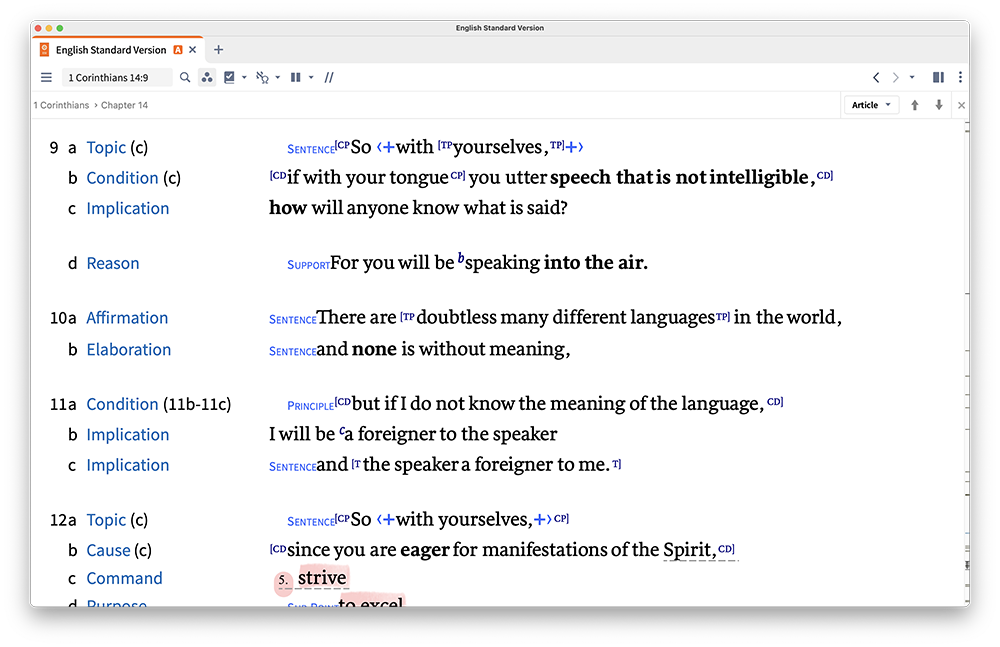The width and height of the screenshot is (1000, 647).
Task: Click the 1 Corinthians 14:9 reference box
Action: (x=117, y=78)
